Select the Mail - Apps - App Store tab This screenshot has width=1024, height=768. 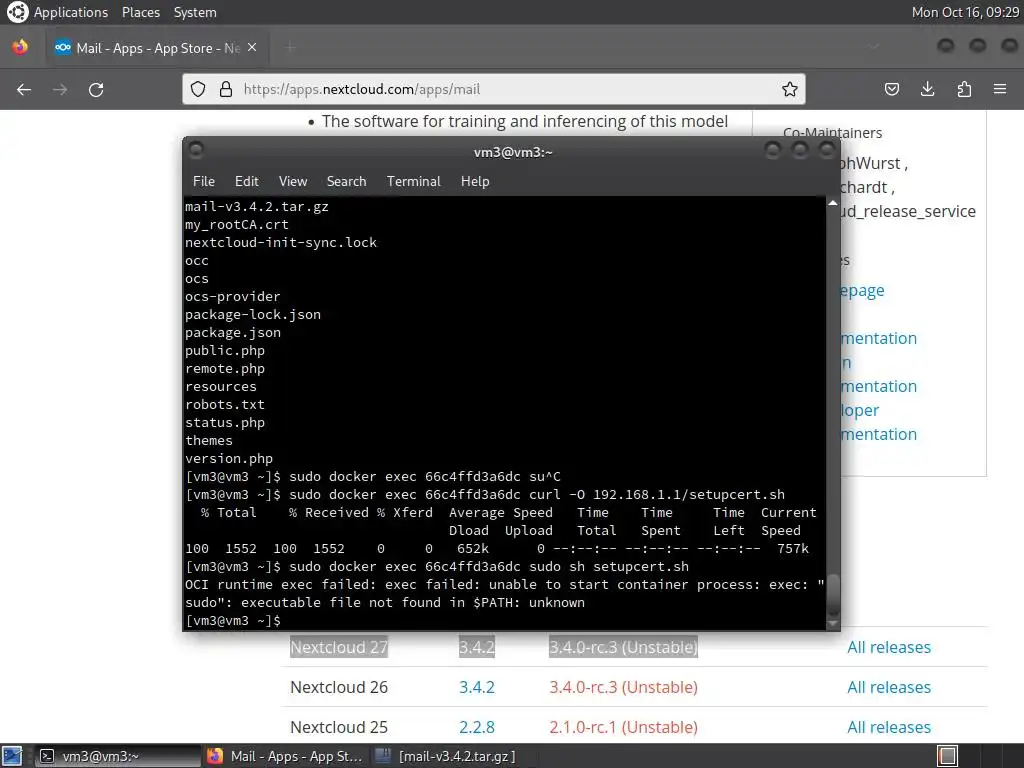(x=157, y=48)
